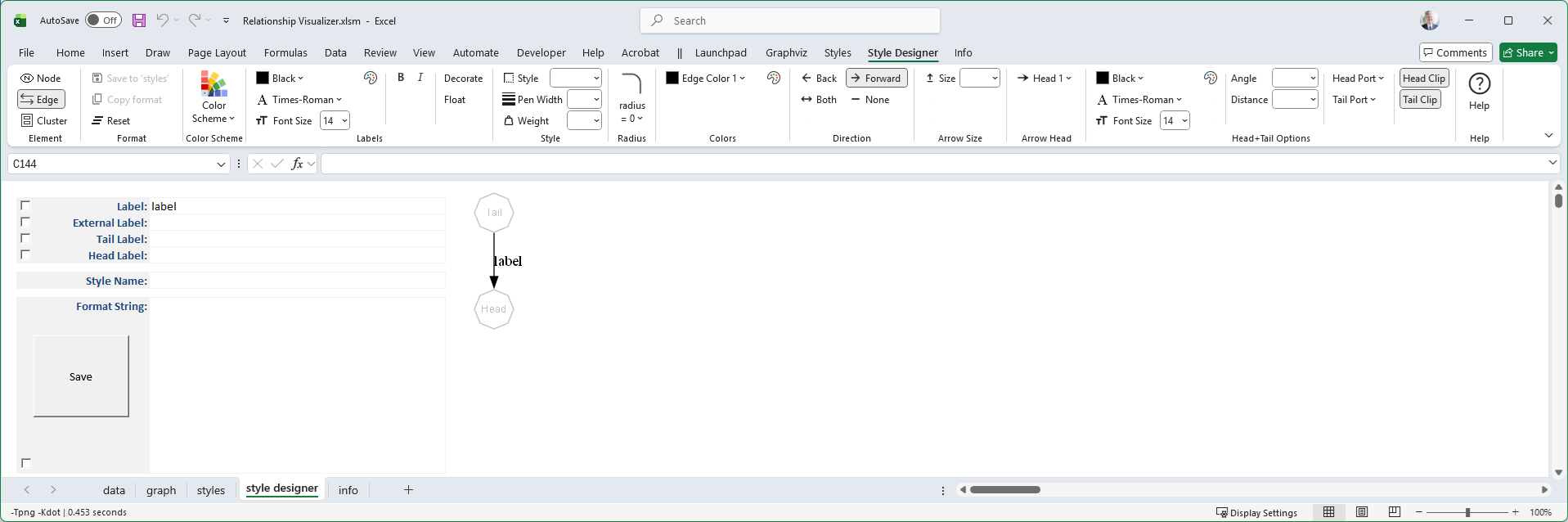This screenshot has height=522, width=1568.
Task: Open the Help icon in ribbon
Action: (x=1479, y=84)
